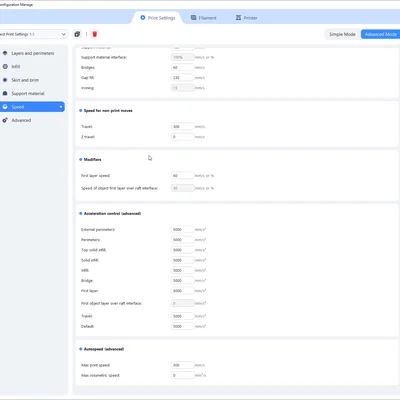The image size is (400, 400).
Task: Open the print settings preset dropdown
Action: click(33, 34)
